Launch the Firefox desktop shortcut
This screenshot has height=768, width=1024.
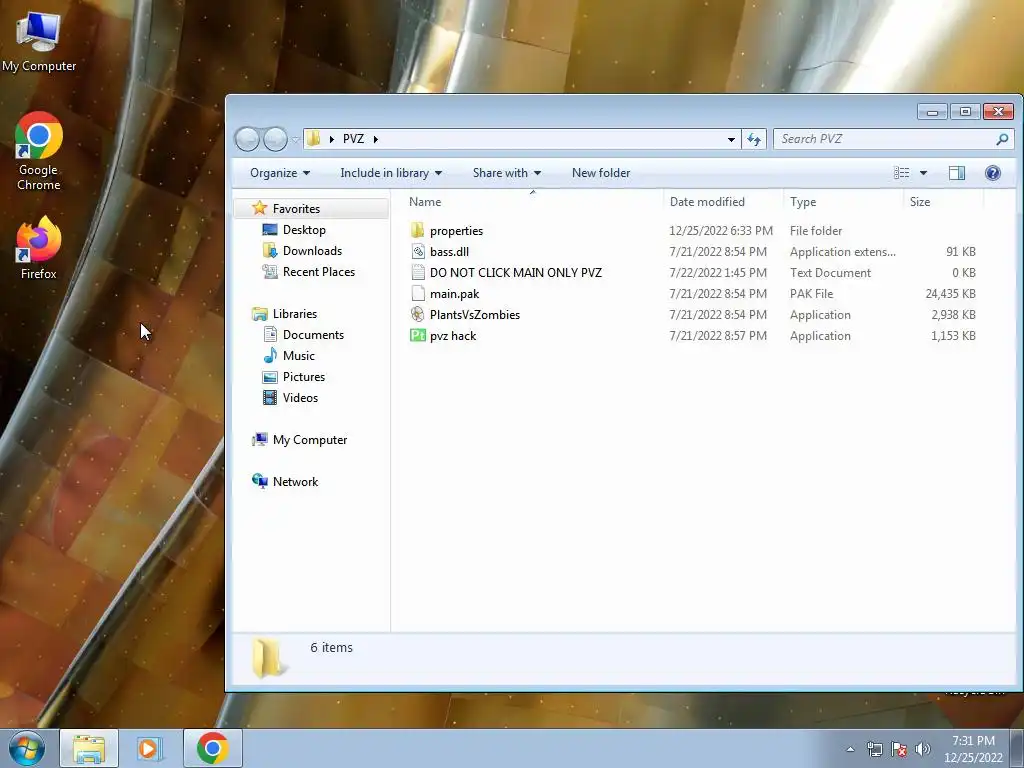(x=39, y=248)
